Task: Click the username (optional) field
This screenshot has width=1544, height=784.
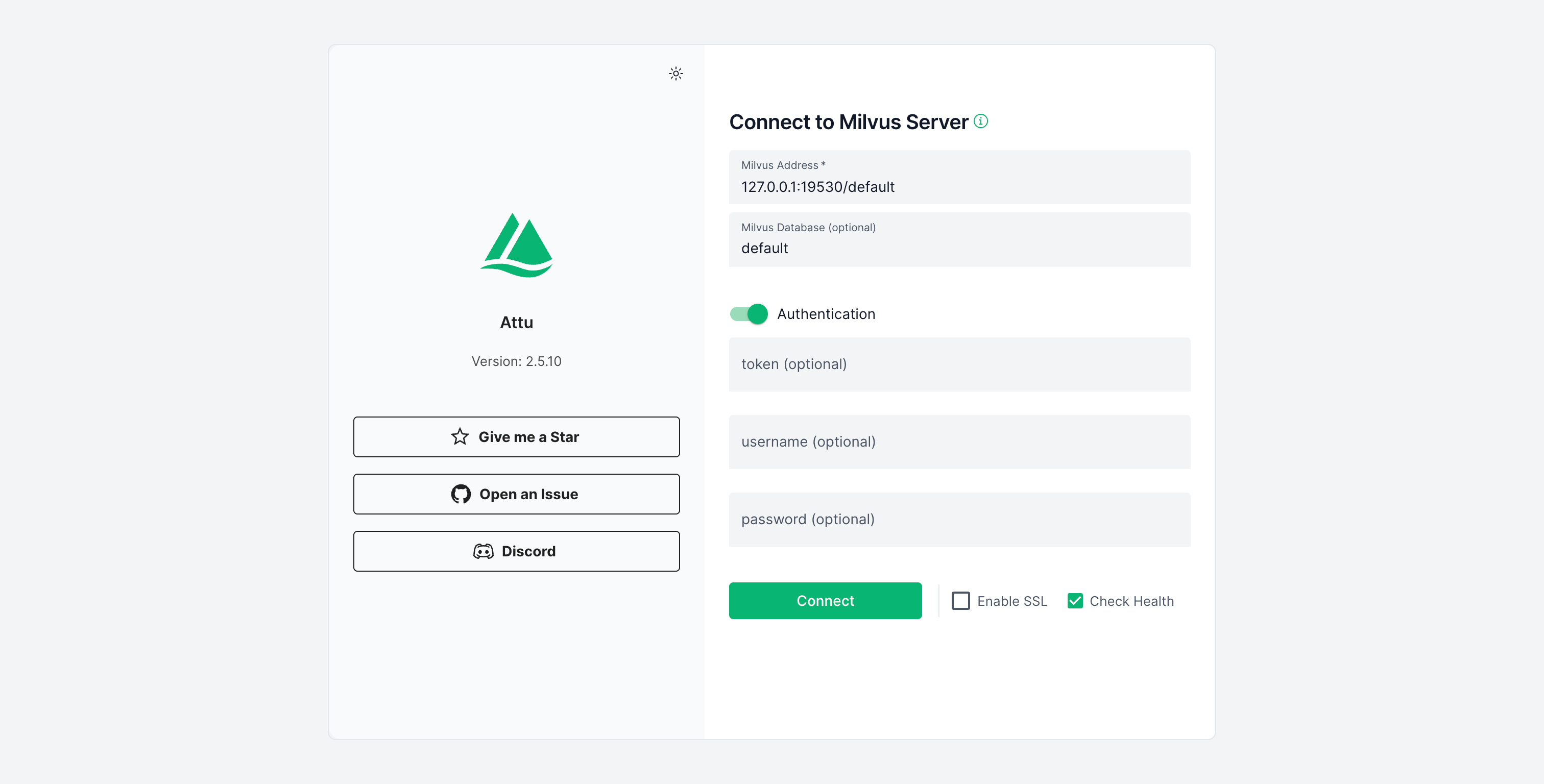Action: [959, 442]
